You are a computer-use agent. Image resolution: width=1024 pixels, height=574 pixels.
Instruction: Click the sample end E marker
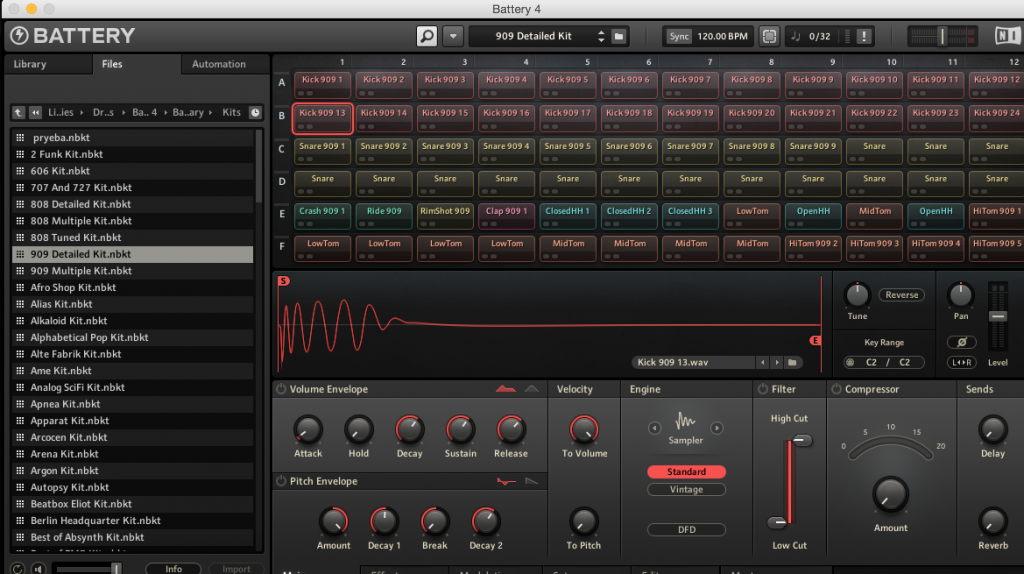pos(815,340)
